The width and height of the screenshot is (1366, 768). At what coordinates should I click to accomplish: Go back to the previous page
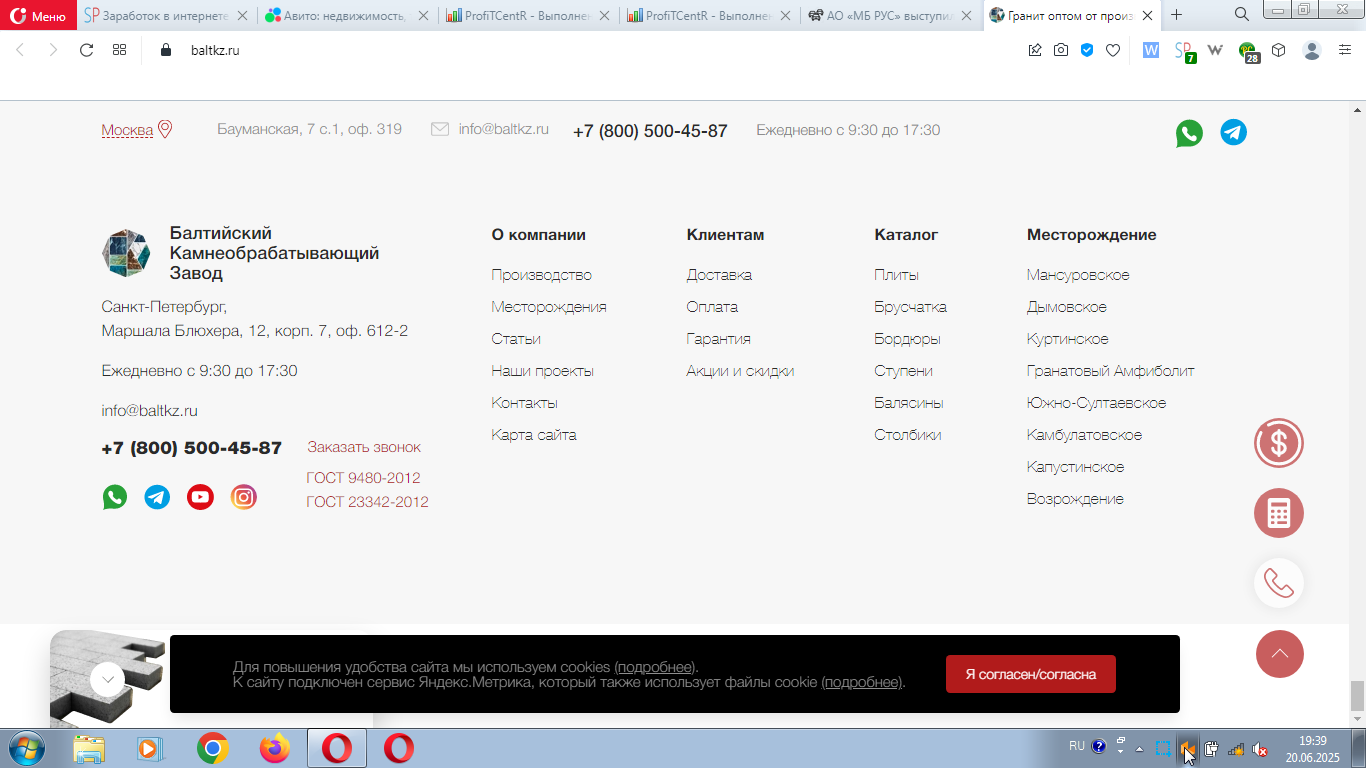(x=21, y=50)
